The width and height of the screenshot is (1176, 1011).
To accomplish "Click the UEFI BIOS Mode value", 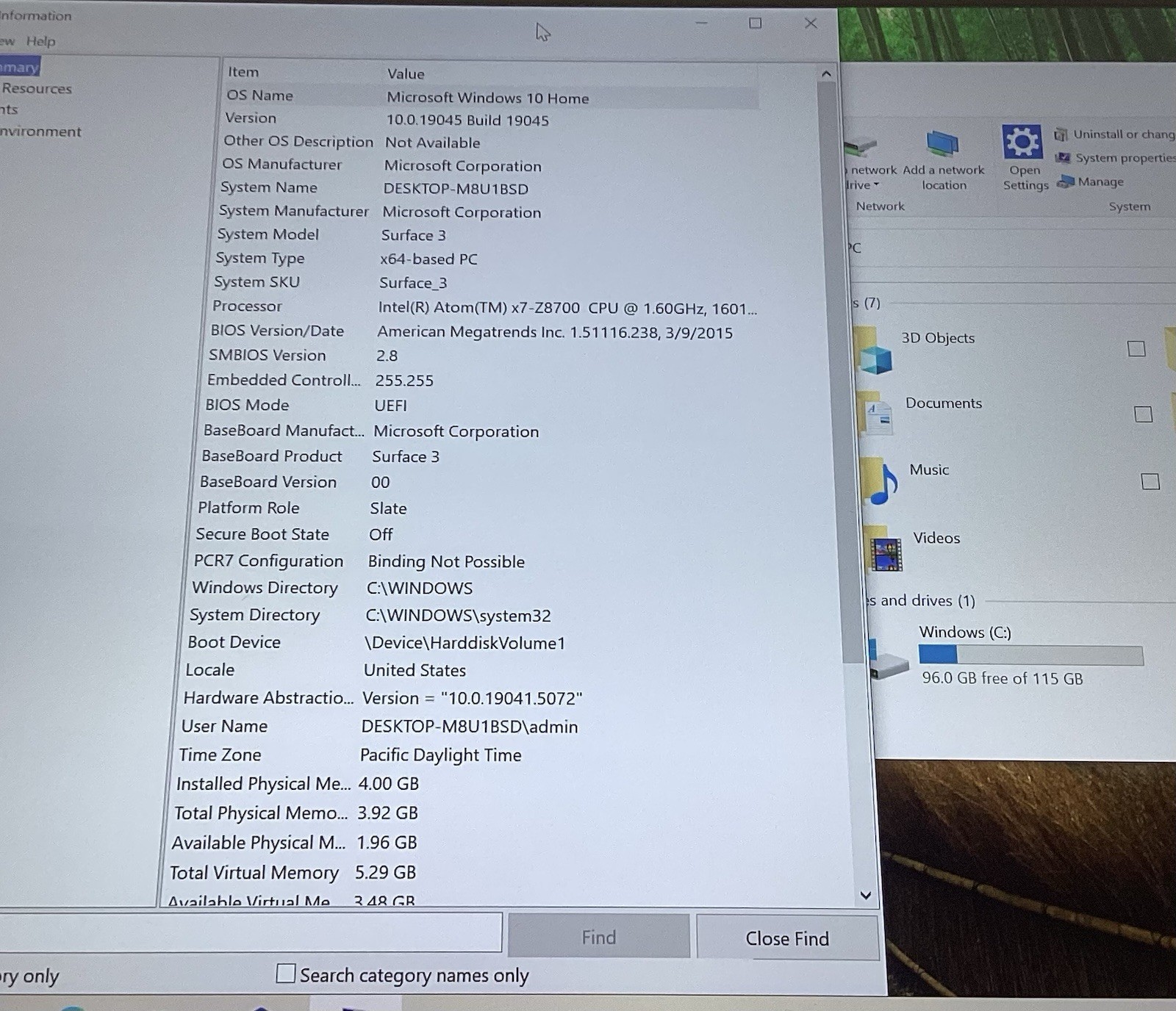I will point(390,406).
